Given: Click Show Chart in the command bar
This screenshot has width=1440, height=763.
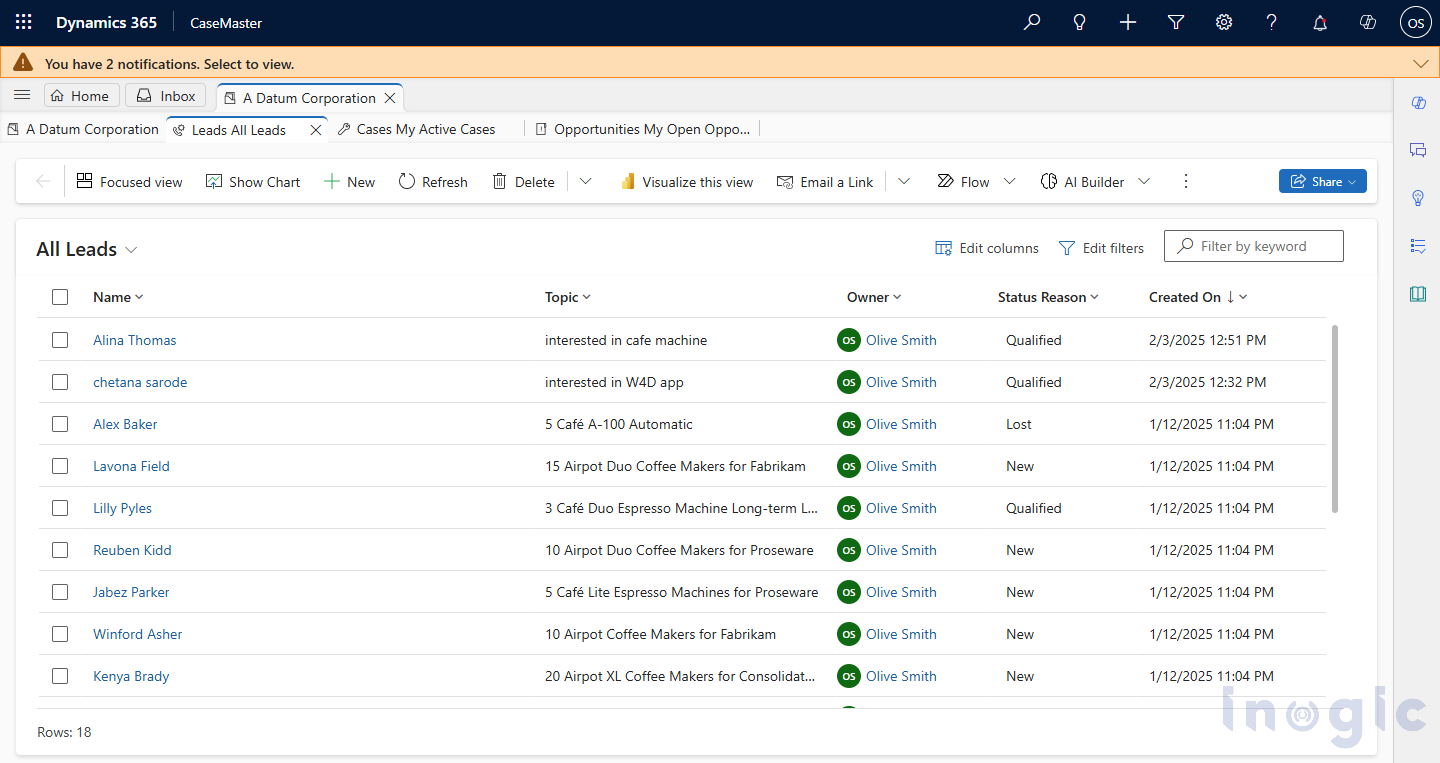Looking at the screenshot, I should click(253, 181).
